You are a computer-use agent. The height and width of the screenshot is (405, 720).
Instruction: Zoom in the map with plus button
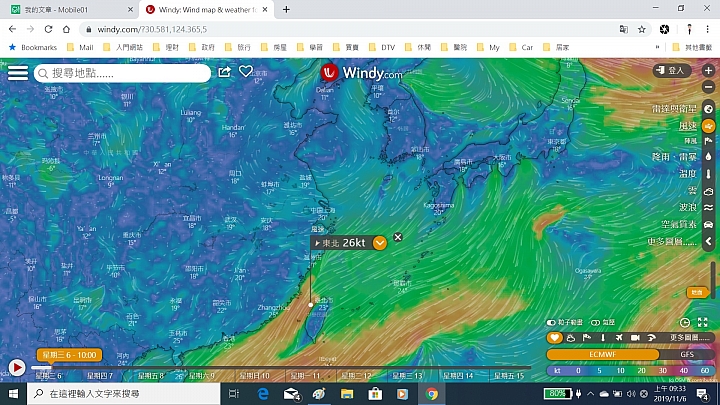tap(709, 71)
